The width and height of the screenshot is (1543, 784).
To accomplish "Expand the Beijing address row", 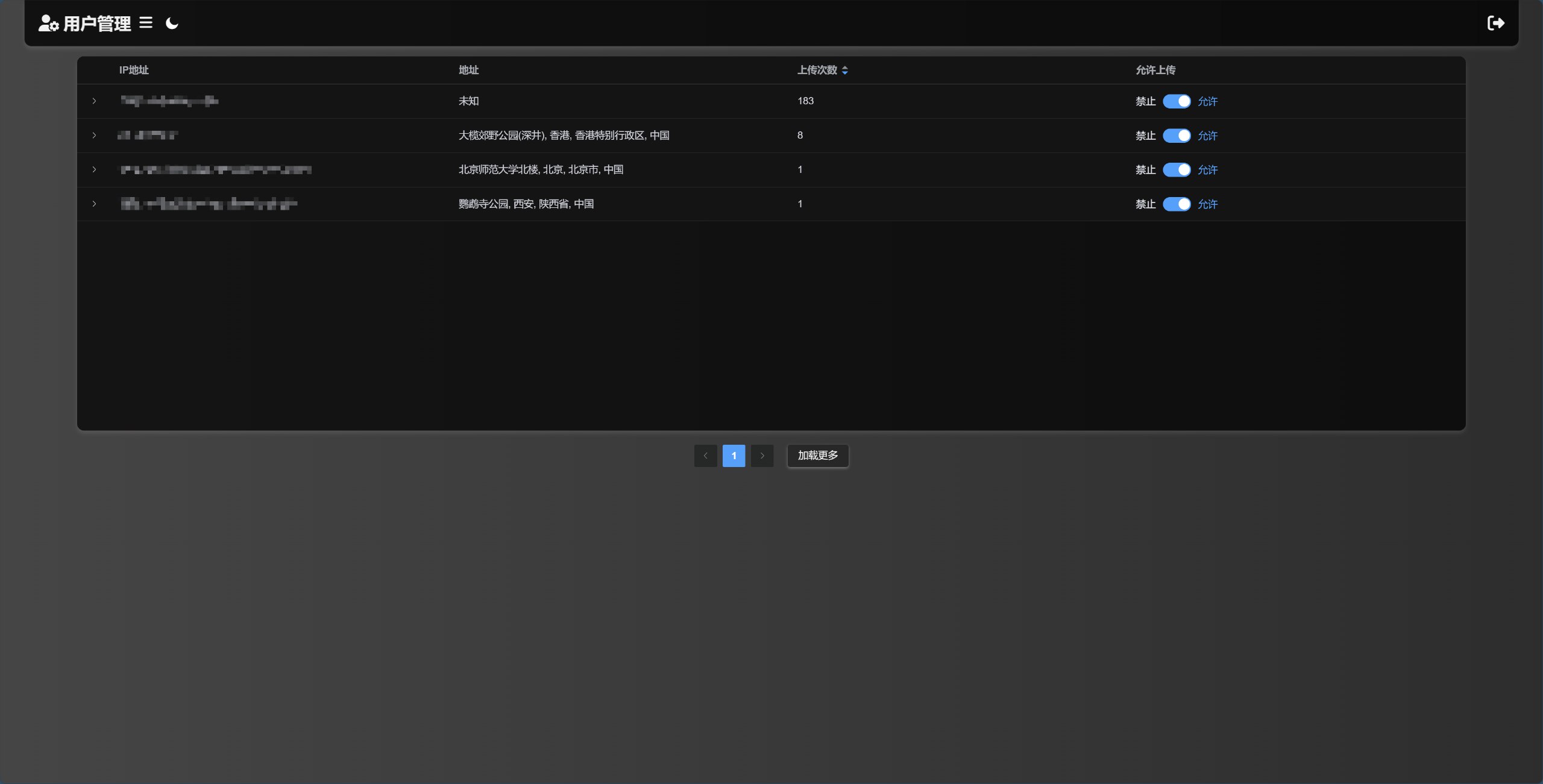I will tap(94, 170).
